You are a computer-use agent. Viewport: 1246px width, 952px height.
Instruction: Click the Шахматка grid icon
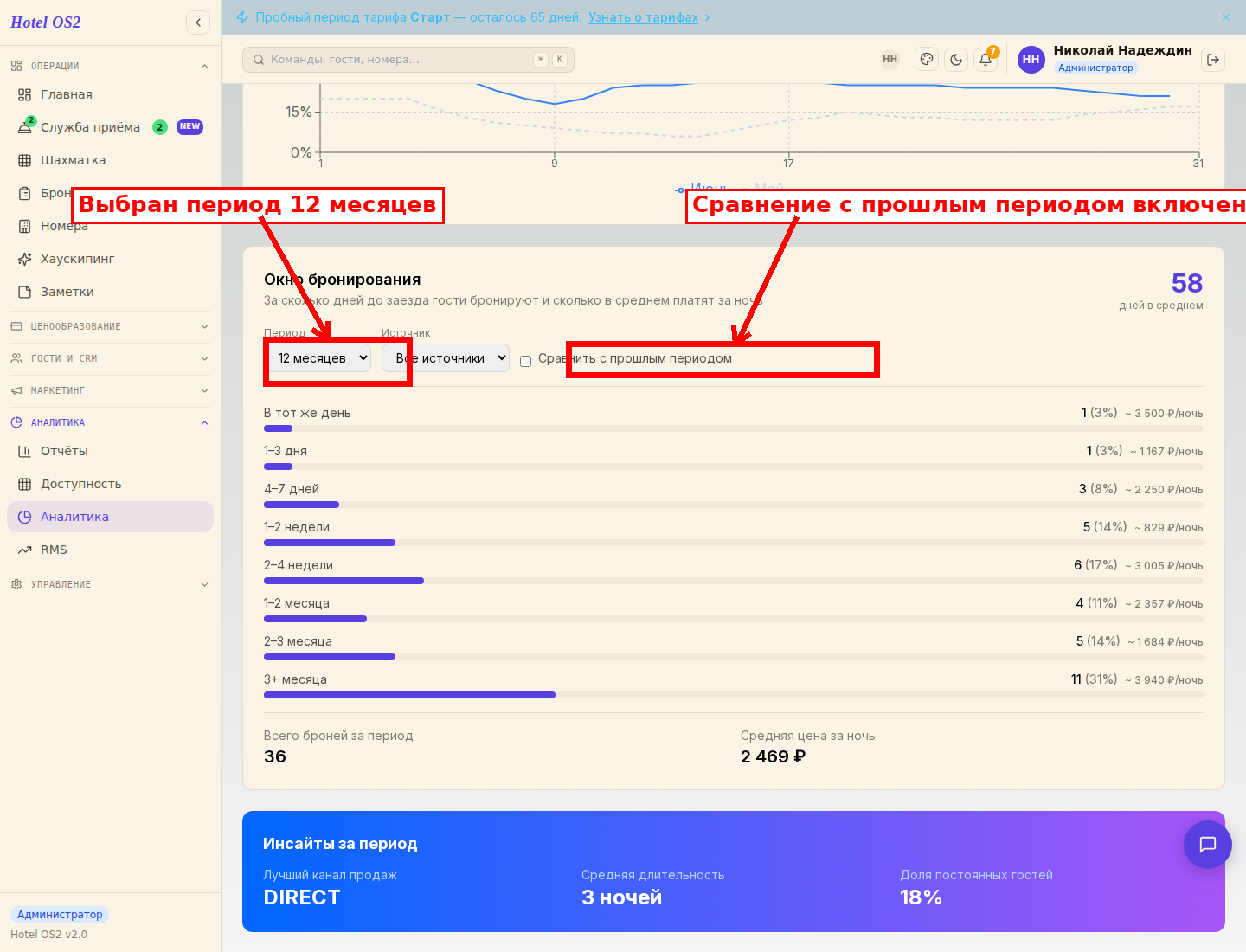pos(25,160)
